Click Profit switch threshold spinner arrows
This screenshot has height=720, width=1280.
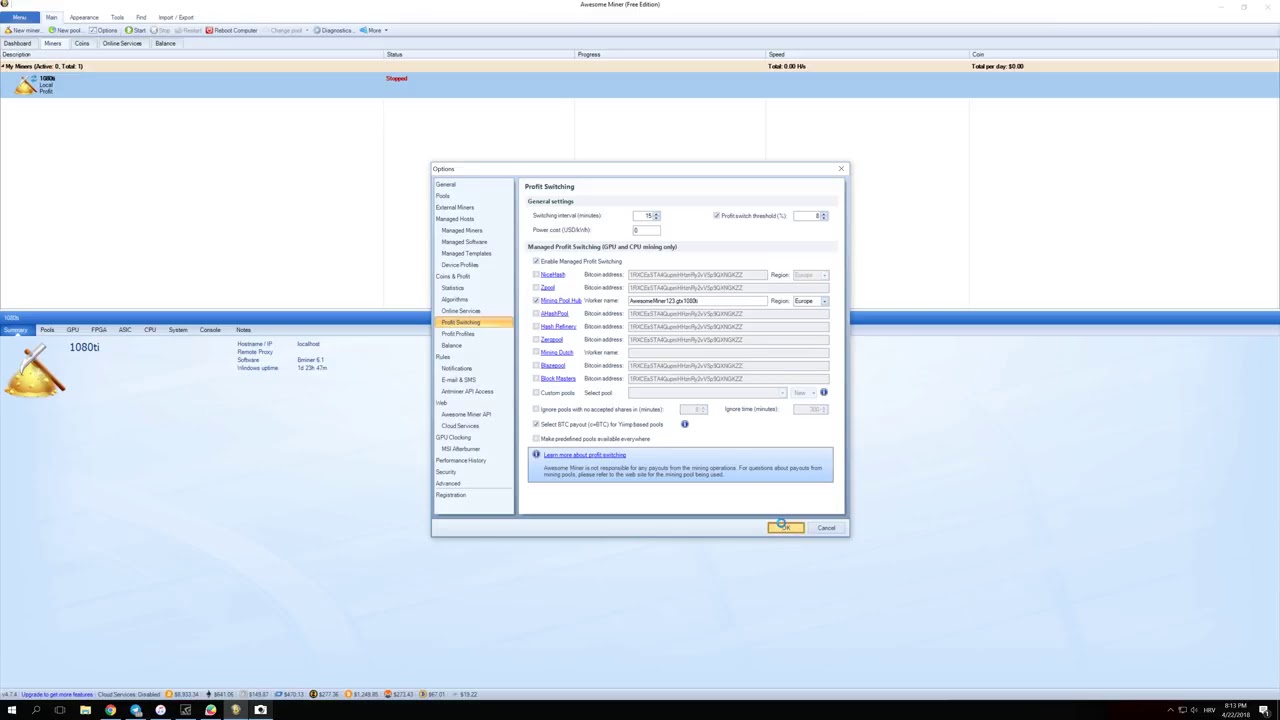click(x=824, y=216)
